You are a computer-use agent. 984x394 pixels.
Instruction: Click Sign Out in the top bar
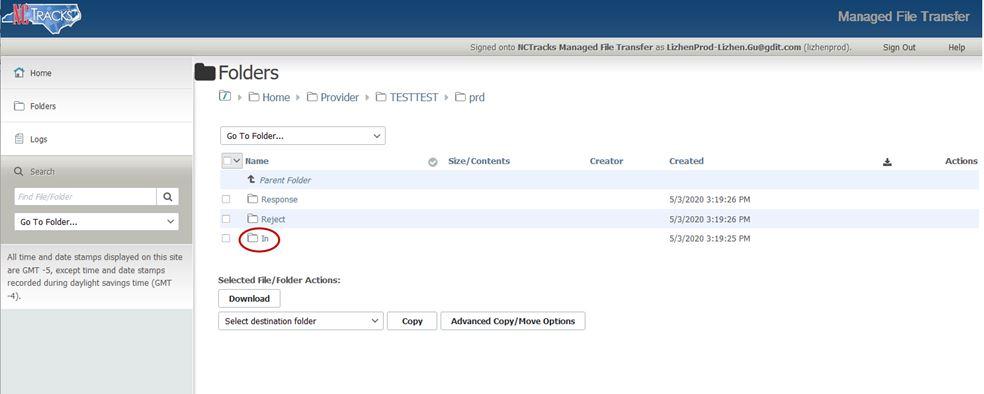[899, 47]
